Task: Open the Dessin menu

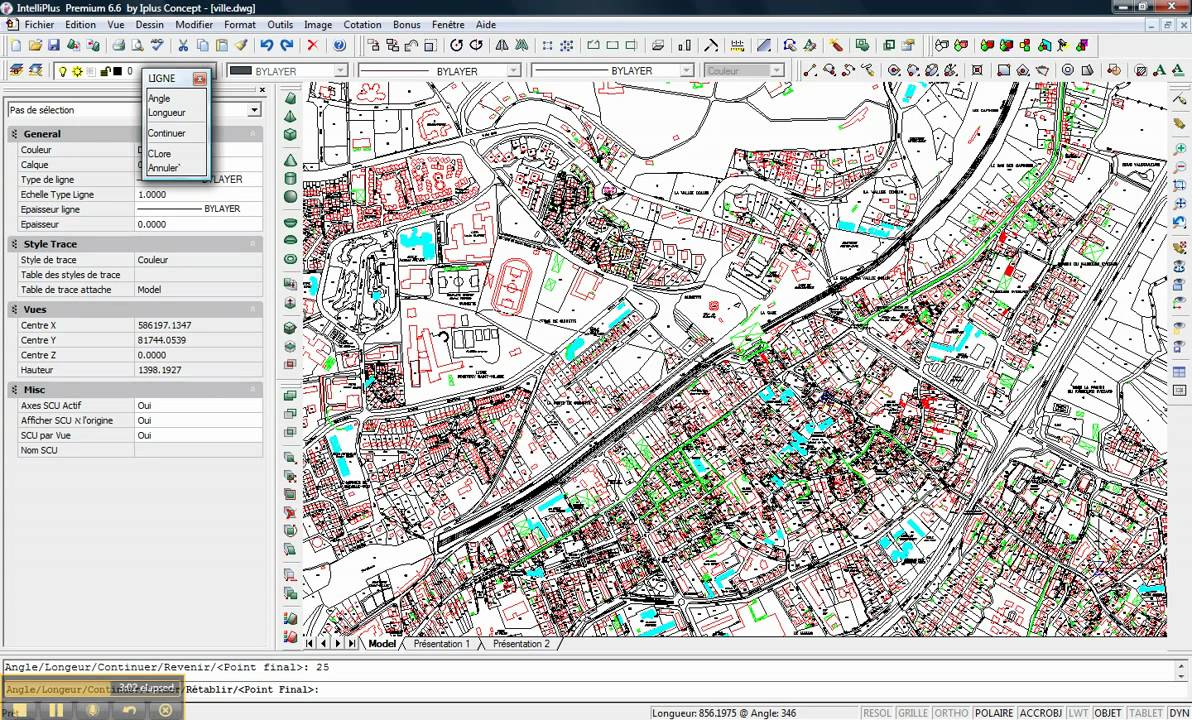Action: click(x=150, y=24)
